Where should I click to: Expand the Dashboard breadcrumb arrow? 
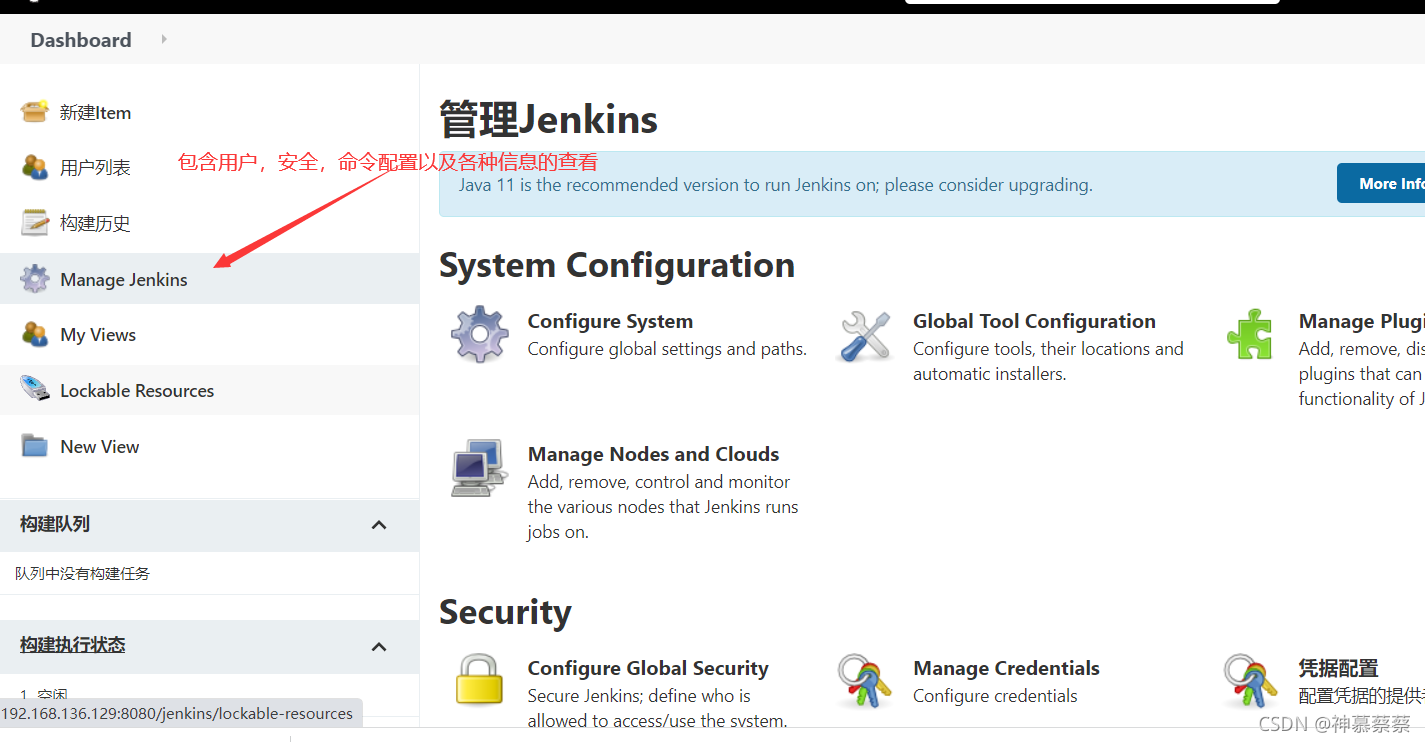point(164,39)
